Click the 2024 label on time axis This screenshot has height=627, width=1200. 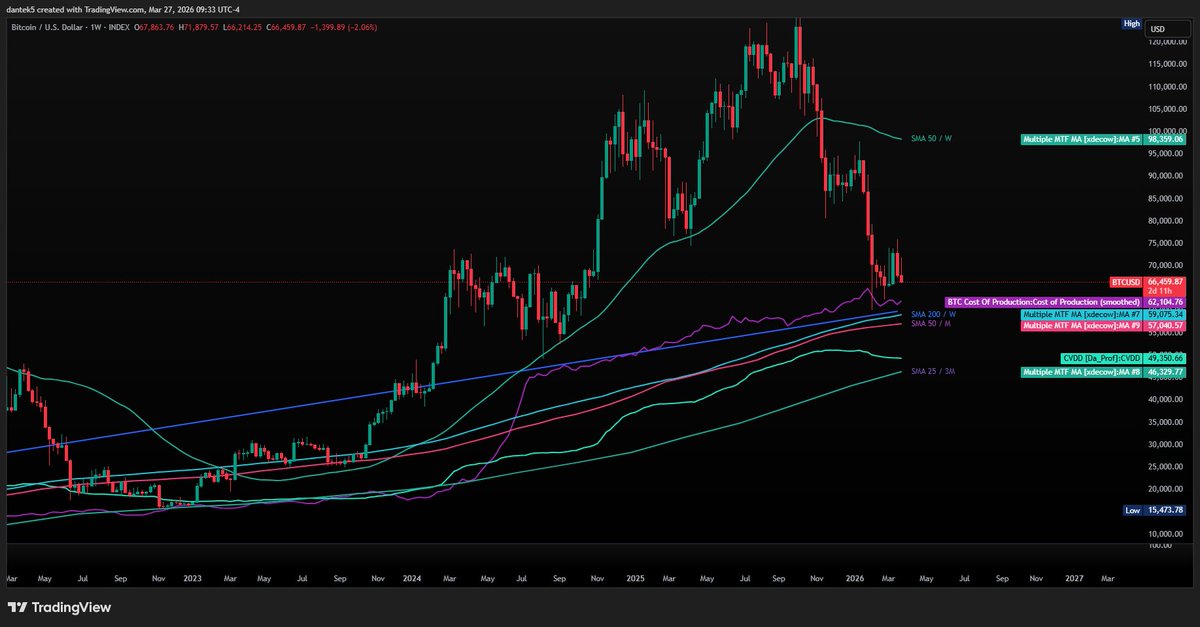[x=413, y=578]
